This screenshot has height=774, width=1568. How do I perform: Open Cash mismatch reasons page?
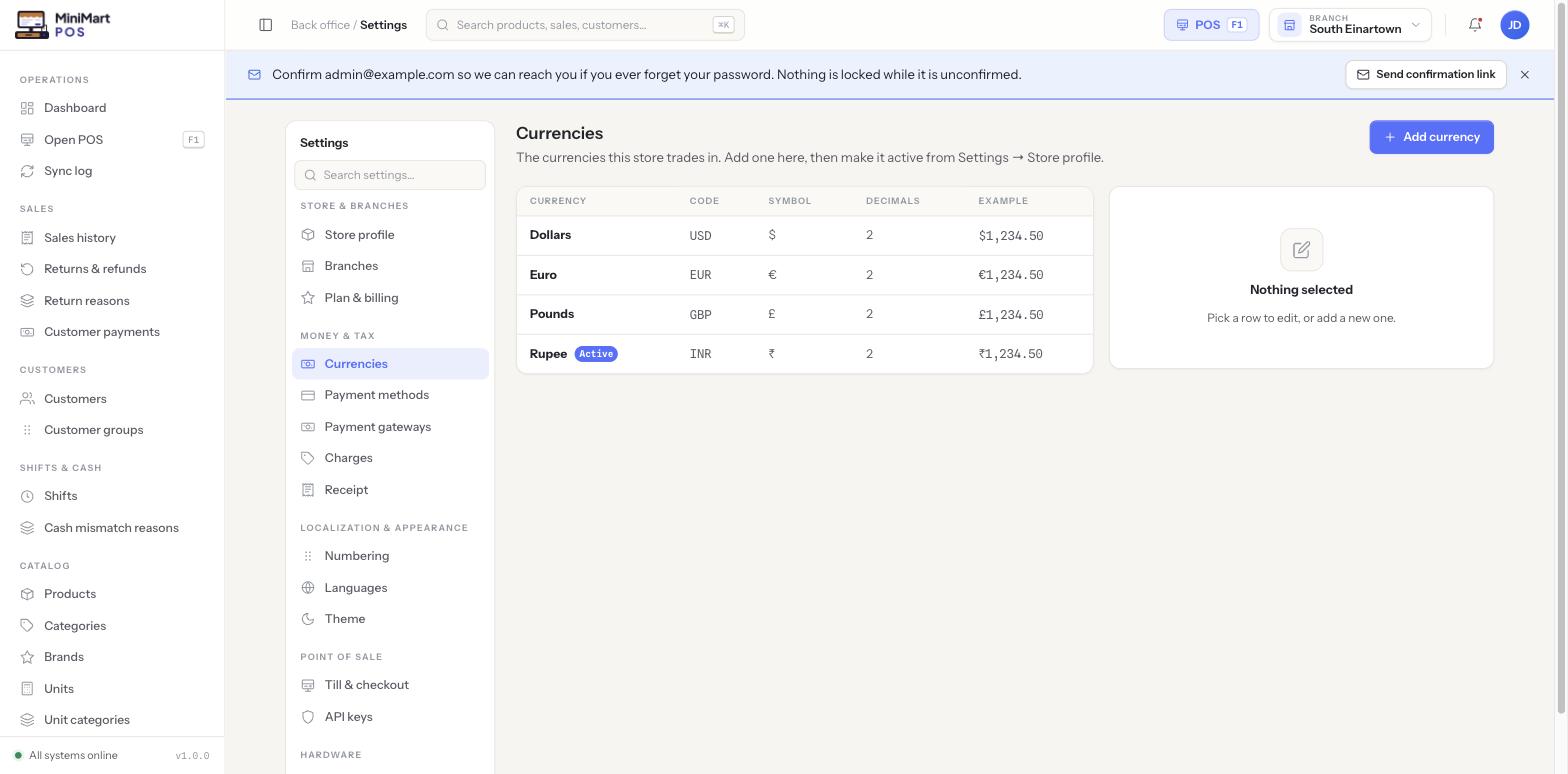(x=112, y=528)
